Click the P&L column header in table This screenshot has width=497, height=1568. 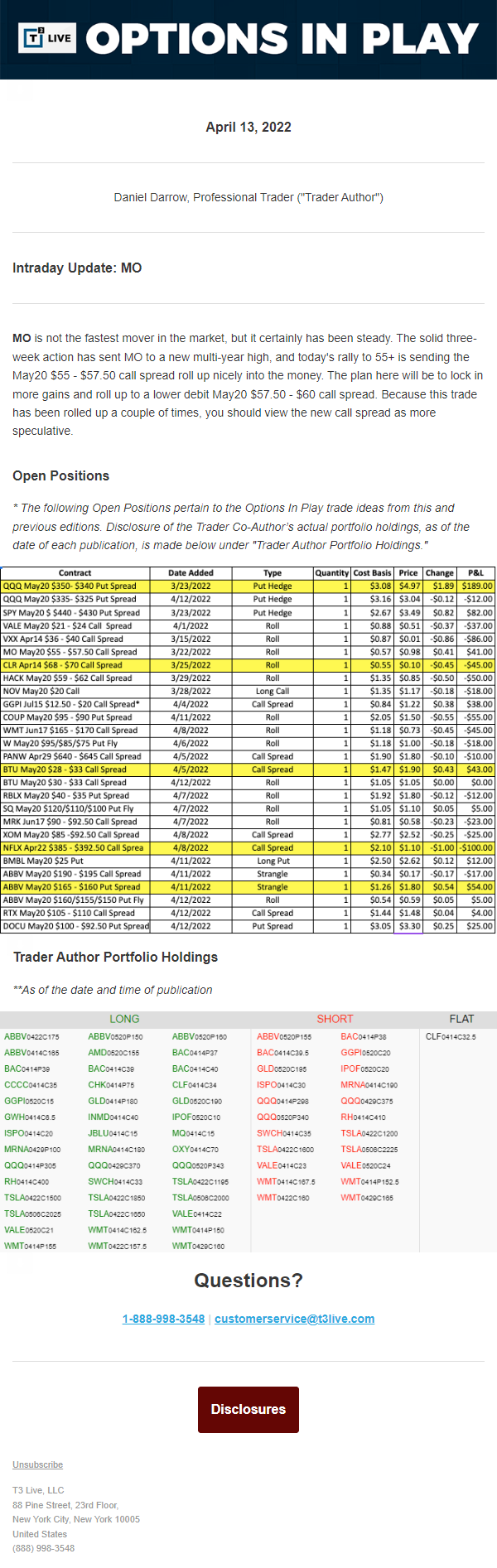tap(475, 573)
